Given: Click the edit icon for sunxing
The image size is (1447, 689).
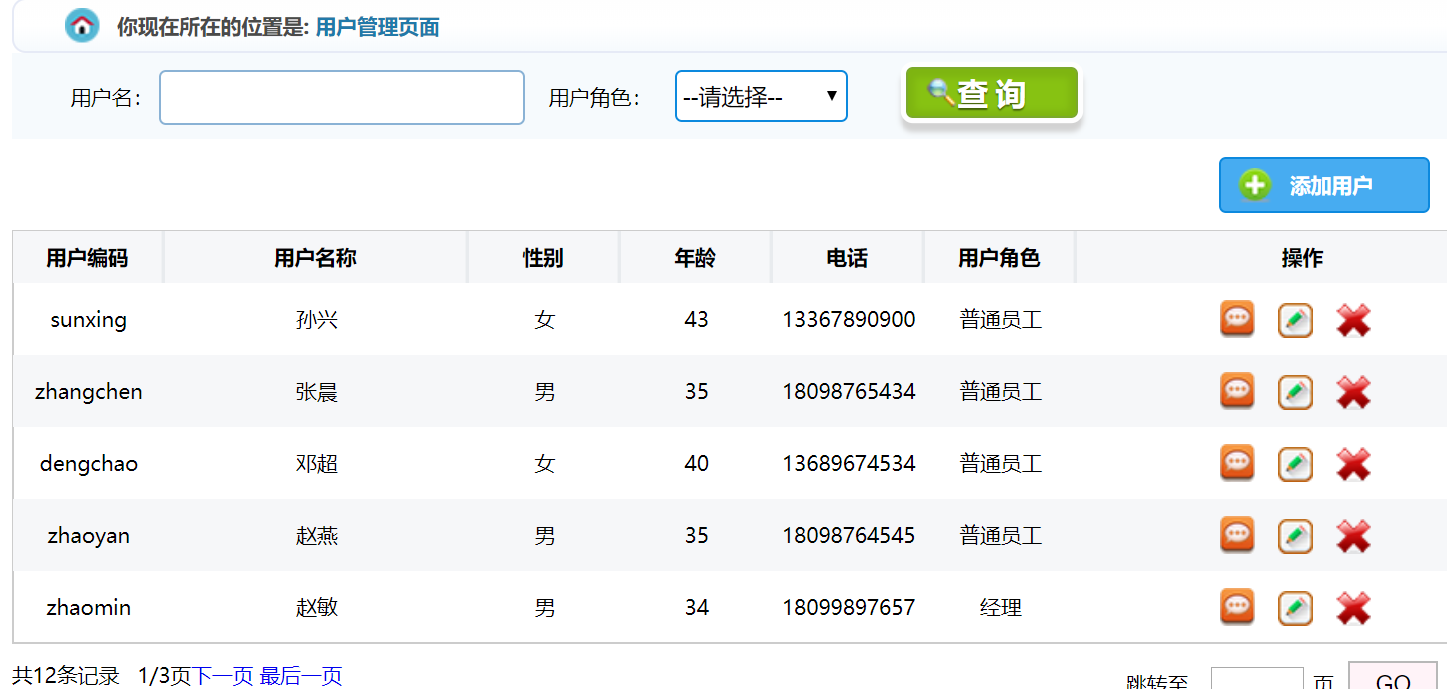Looking at the screenshot, I should point(1295,319).
